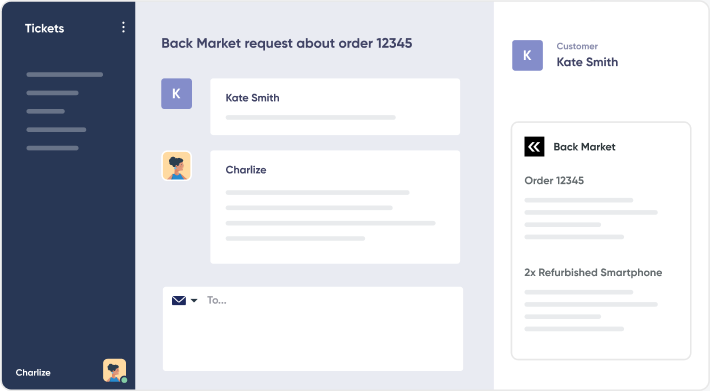Click the envelope email channel icon
The image size is (710, 391).
[x=179, y=300]
